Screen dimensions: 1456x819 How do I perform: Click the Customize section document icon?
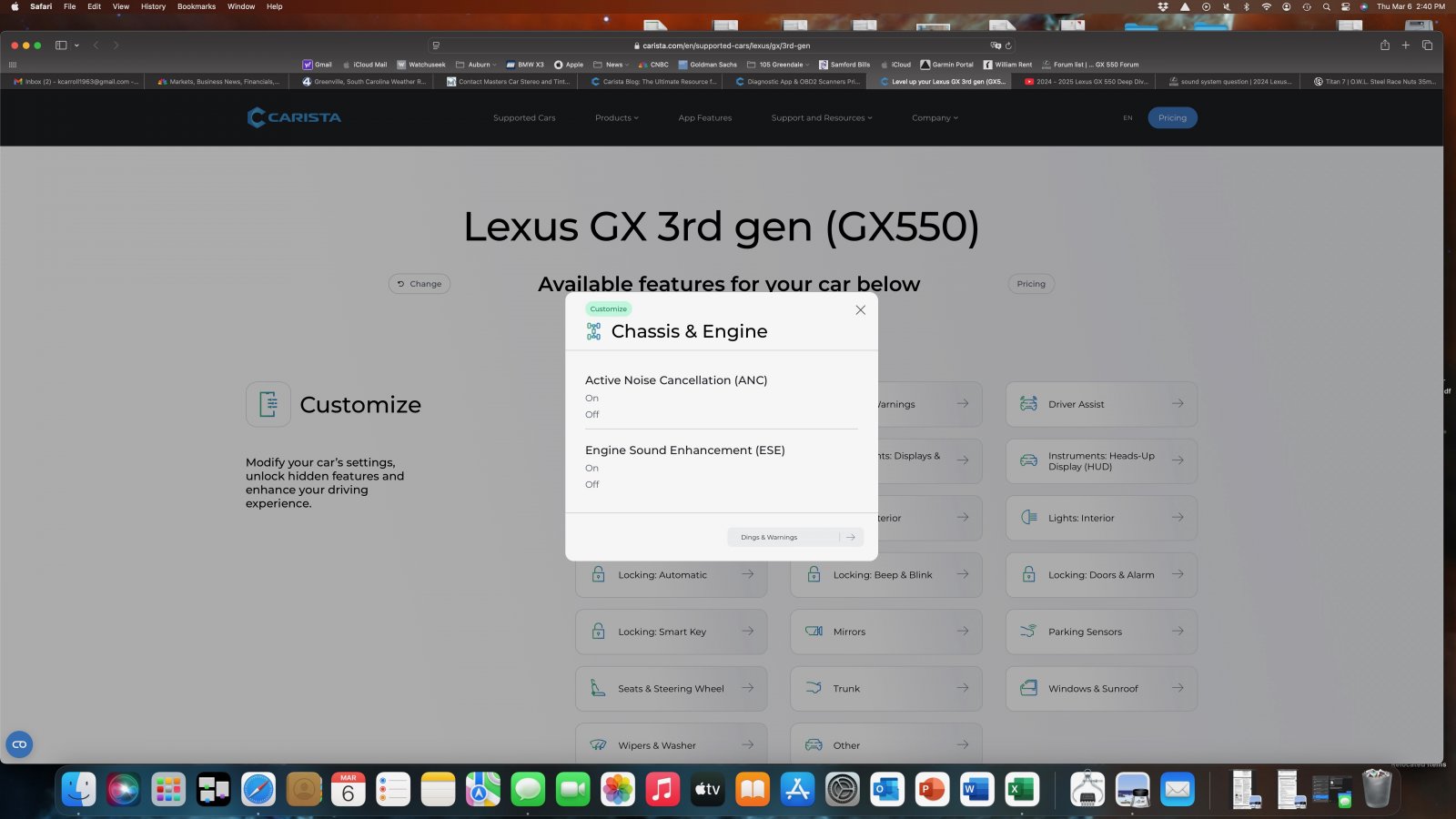point(268,404)
